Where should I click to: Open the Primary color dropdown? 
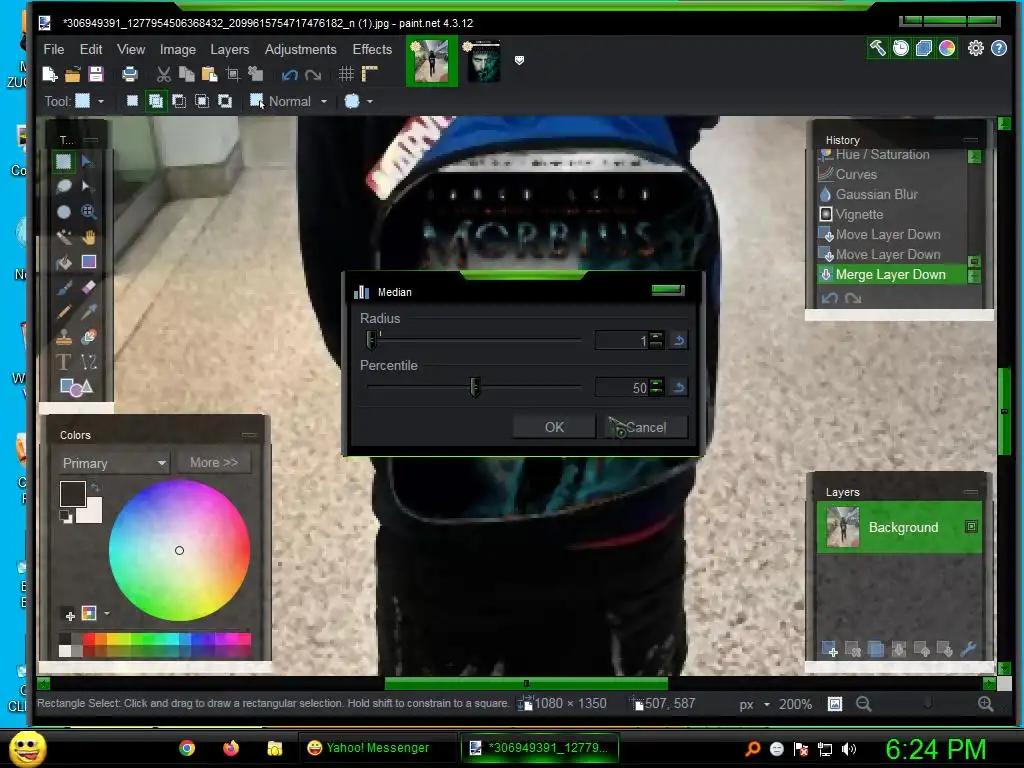click(x=113, y=463)
